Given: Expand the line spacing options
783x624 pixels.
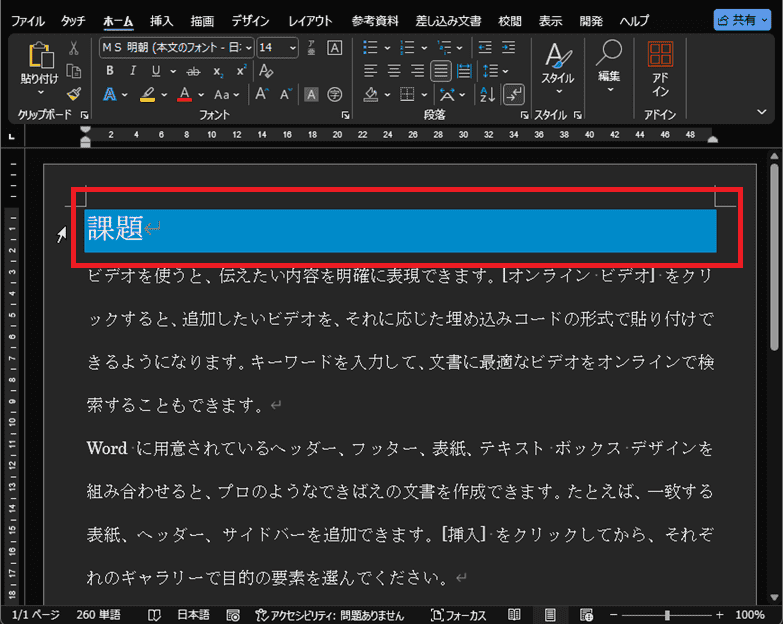Looking at the screenshot, I should click(x=495, y=71).
